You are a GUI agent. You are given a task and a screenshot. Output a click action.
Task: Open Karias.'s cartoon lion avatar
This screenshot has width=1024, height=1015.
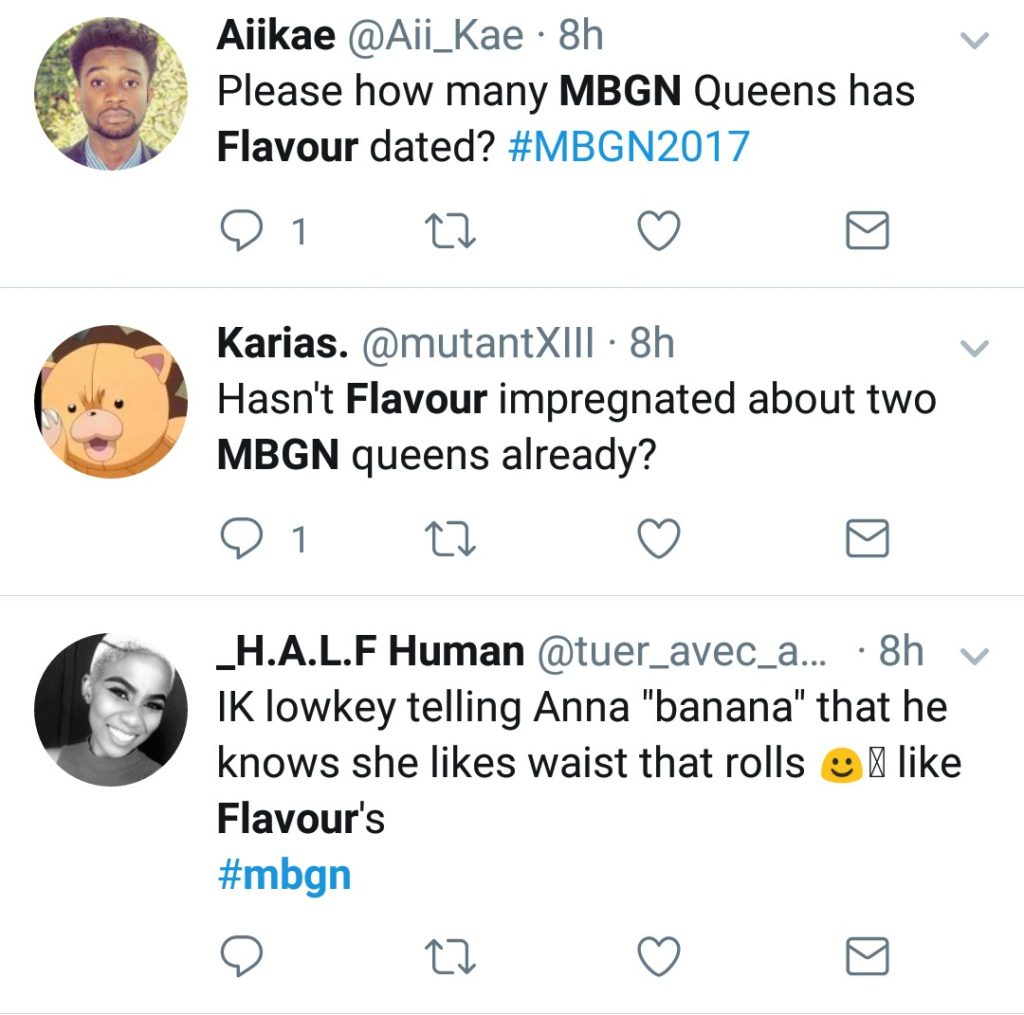tap(111, 401)
